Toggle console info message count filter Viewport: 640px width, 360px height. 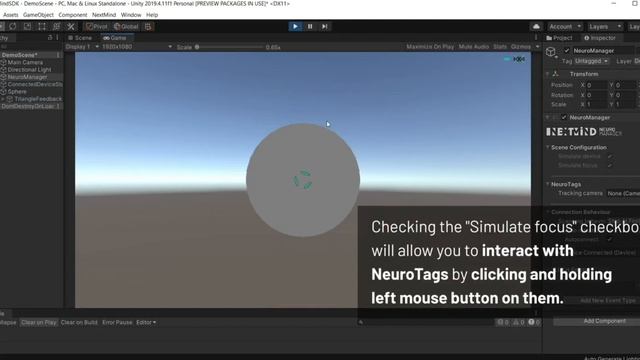tap(502, 322)
